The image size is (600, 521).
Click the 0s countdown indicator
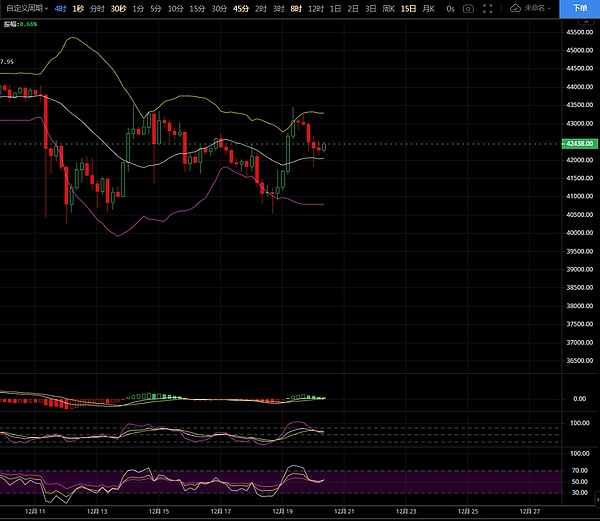(x=451, y=8)
